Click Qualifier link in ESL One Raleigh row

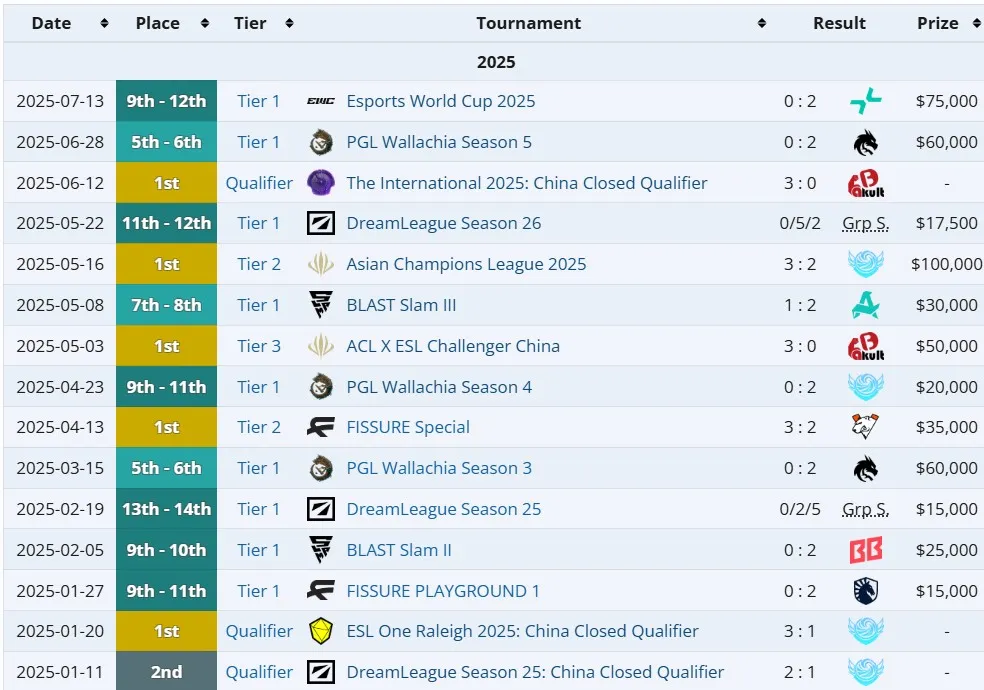pyautogui.click(x=259, y=631)
